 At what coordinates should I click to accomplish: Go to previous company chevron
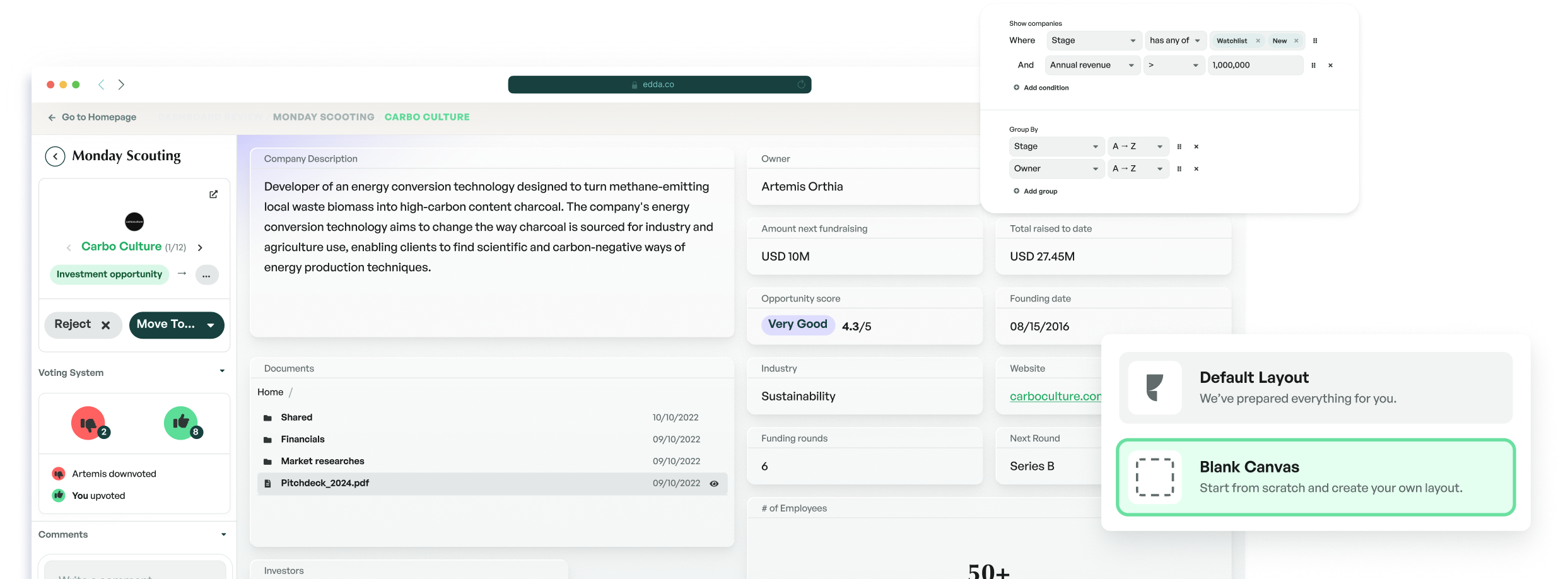click(x=69, y=248)
